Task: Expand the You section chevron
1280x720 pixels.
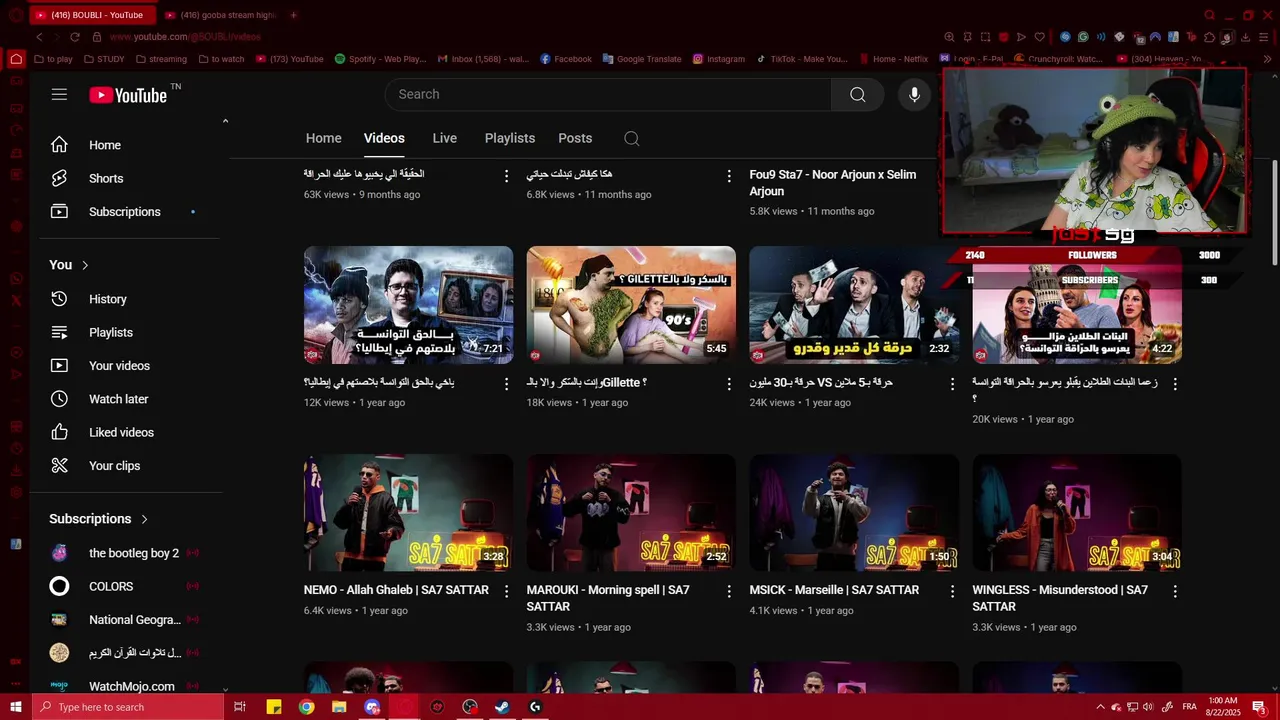Action: point(85,265)
